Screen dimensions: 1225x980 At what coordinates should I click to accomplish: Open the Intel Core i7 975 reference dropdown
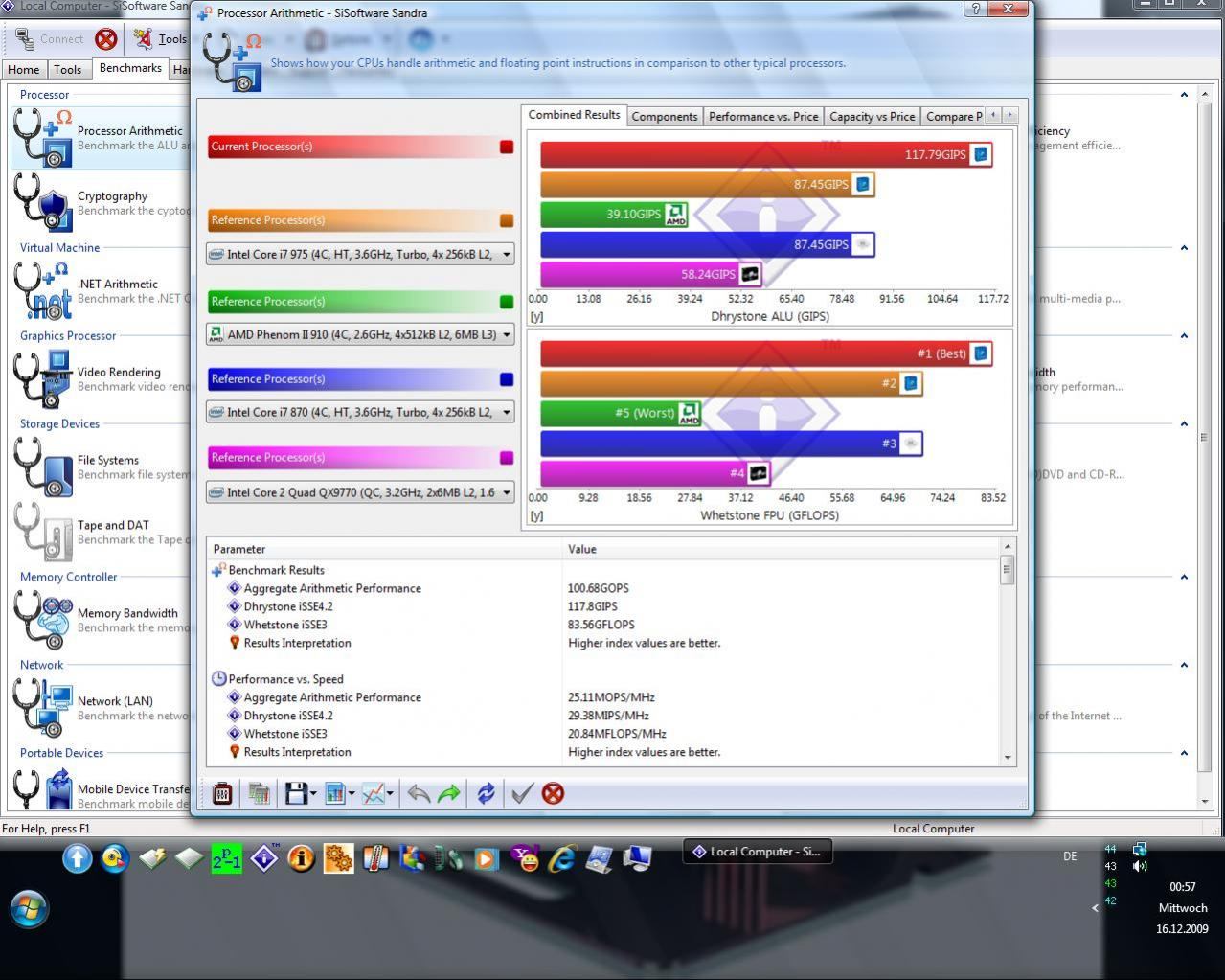click(360, 255)
